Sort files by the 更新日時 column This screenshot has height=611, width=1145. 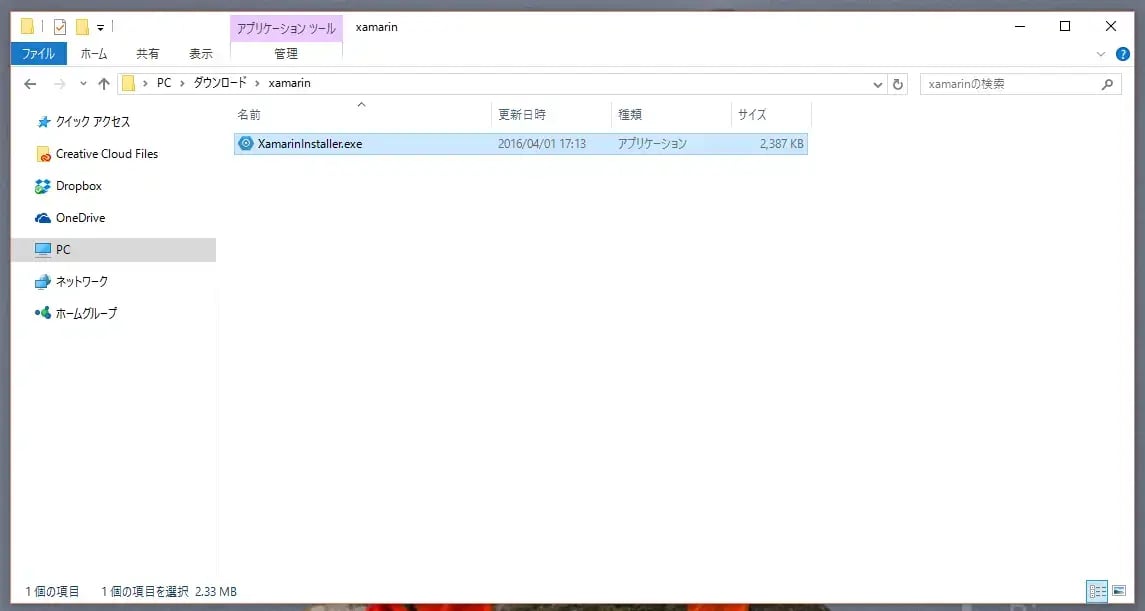tap(551, 115)
